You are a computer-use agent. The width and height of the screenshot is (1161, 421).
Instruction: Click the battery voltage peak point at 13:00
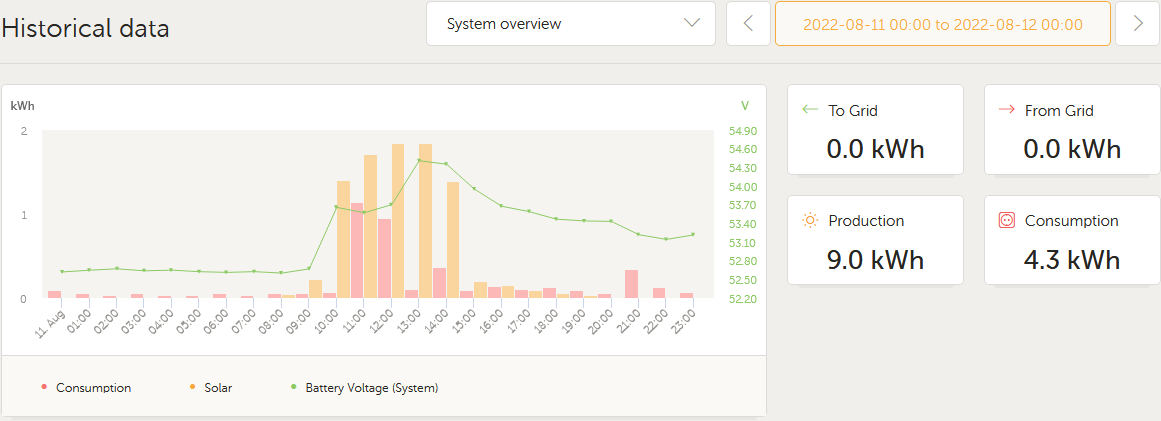point(419,160)
